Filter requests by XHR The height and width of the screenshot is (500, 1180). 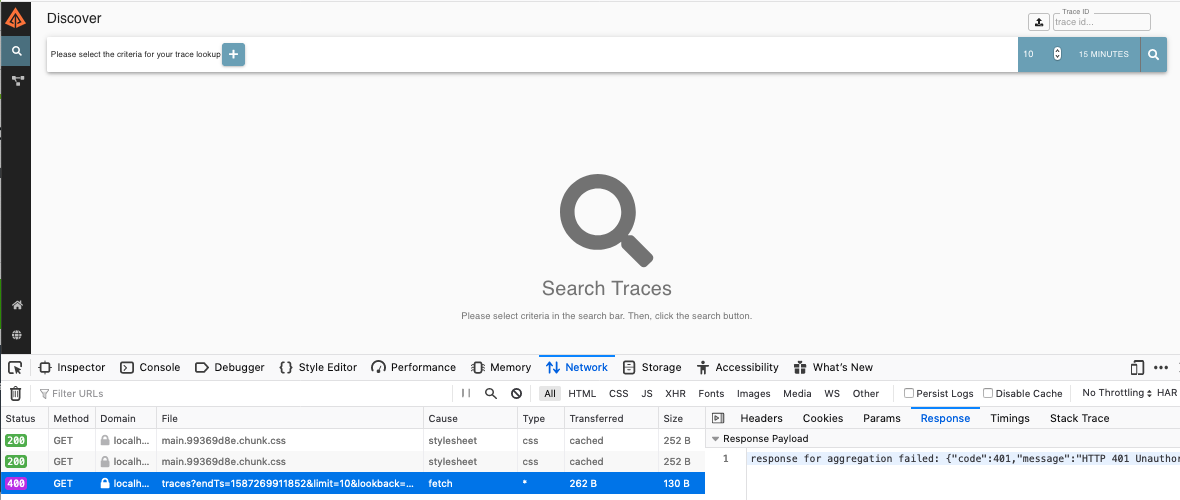675,393
